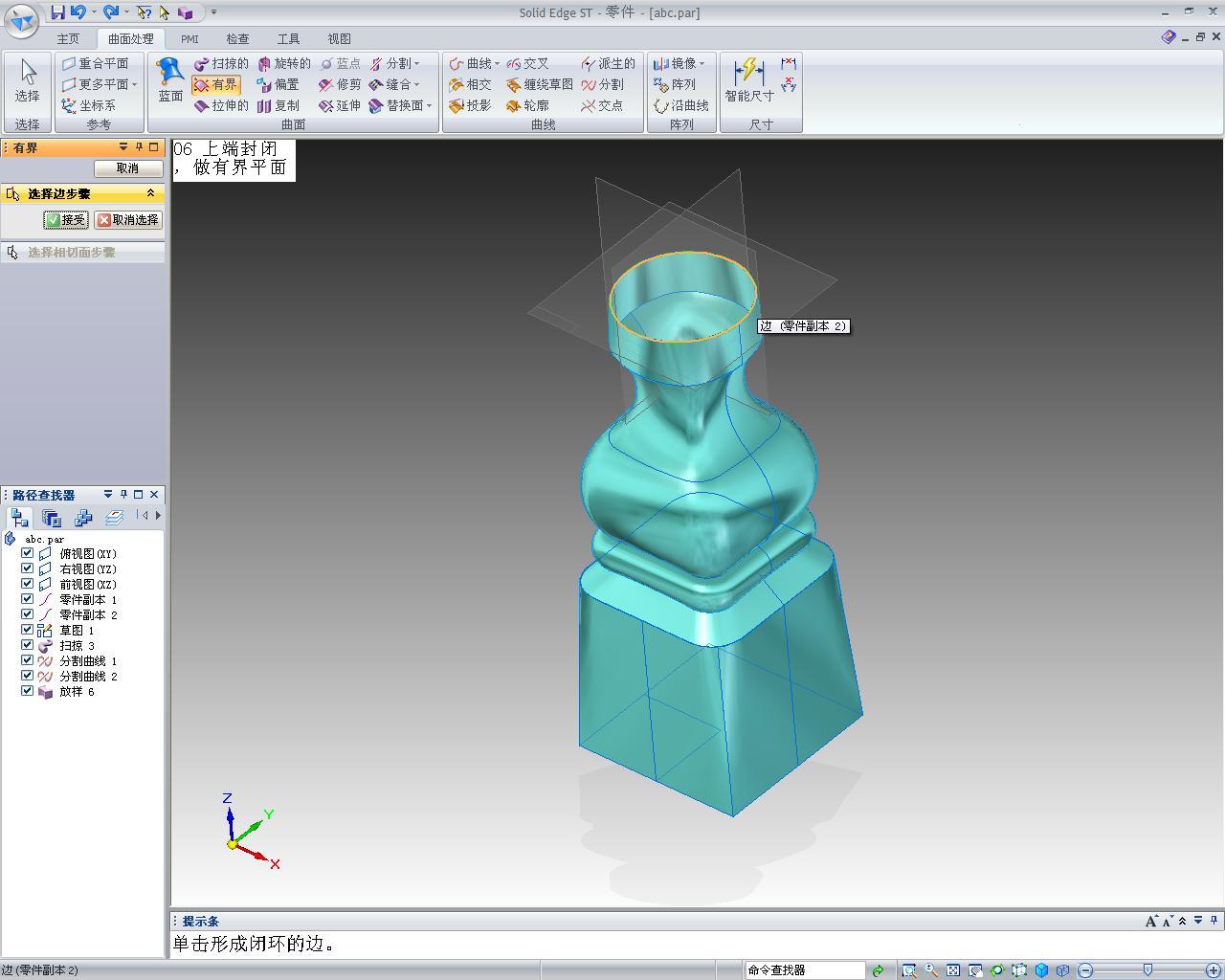Select the 重合平面 coincident plane tool
The width and height of the screenshot is (1225, 980).
[95, 63]
